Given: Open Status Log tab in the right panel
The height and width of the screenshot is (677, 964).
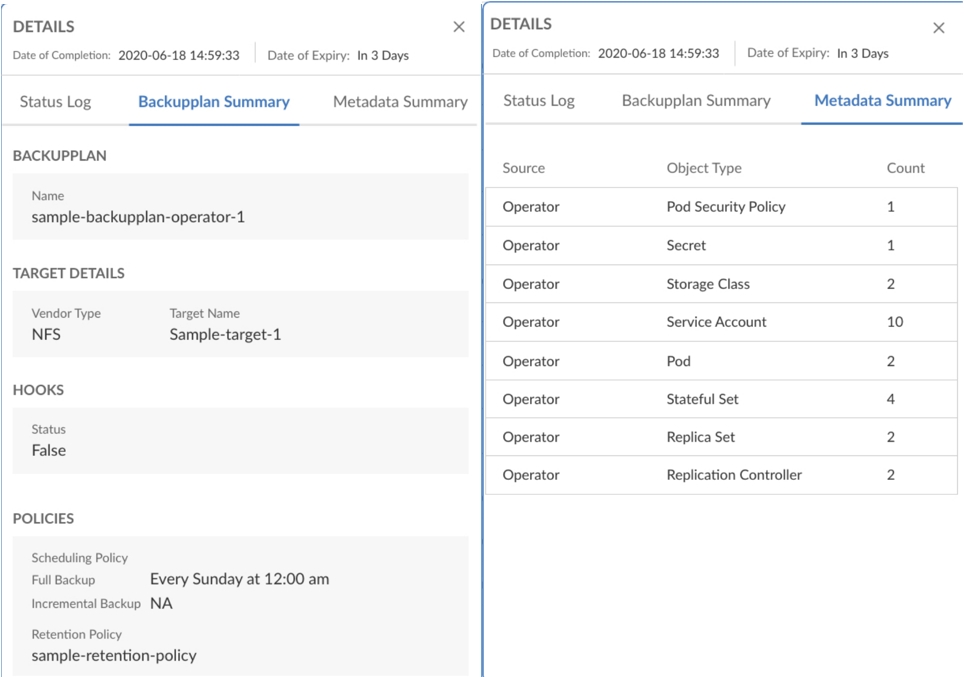Looking at the screenshot, I should click(538, 101).
